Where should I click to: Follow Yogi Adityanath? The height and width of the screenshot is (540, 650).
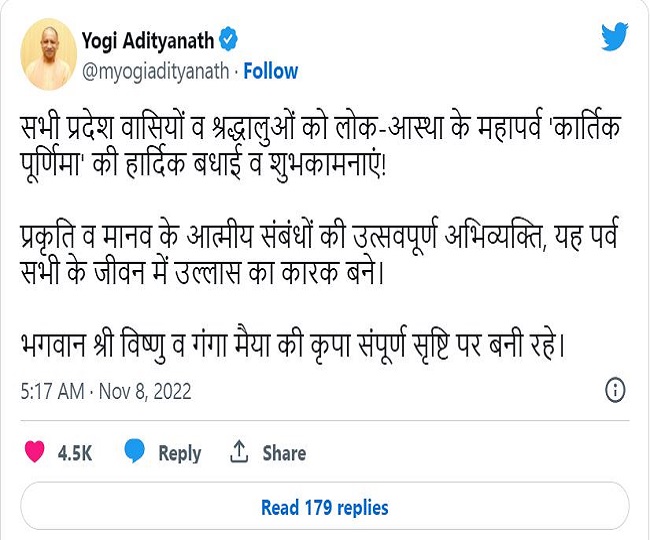point(270,71)
